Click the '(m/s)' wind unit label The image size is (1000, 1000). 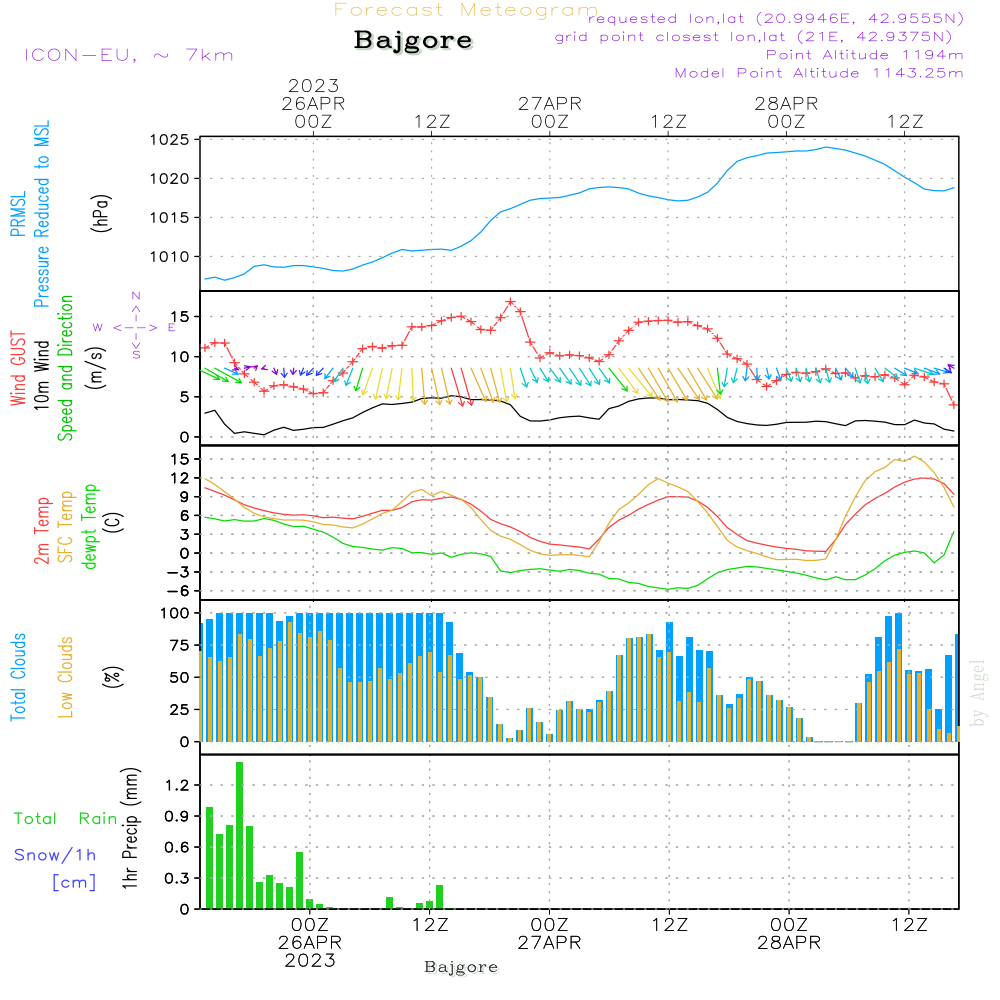tap(96, 368)
